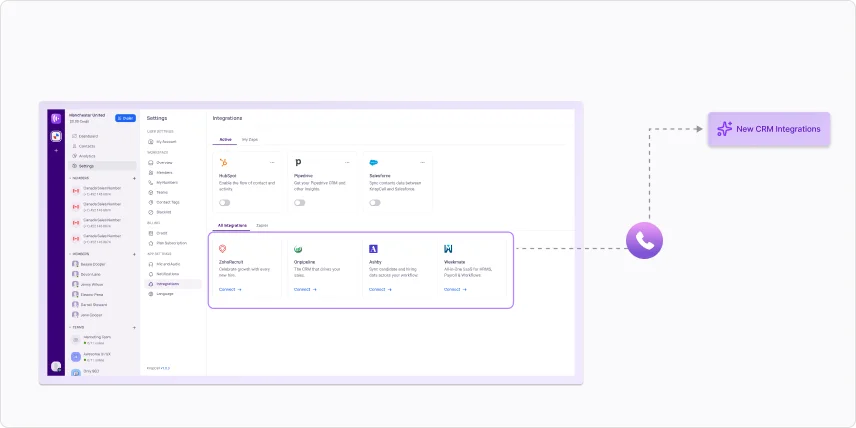Image resolution: width=856 pixels, height=428 pixels.
Task: Open Integrations in the Settings menu
Action: [173, 284]
